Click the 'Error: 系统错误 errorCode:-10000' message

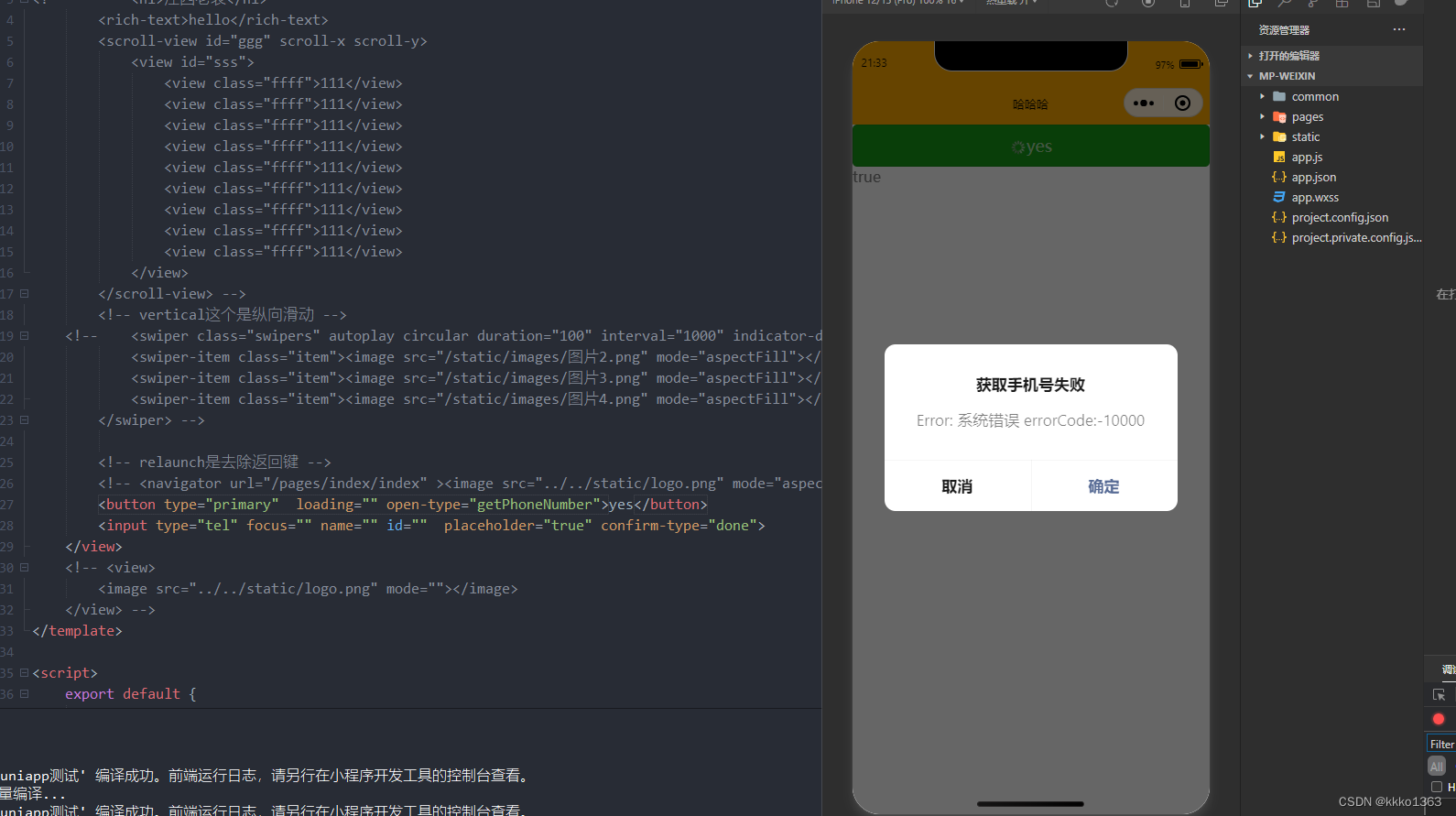point(1030,420)
